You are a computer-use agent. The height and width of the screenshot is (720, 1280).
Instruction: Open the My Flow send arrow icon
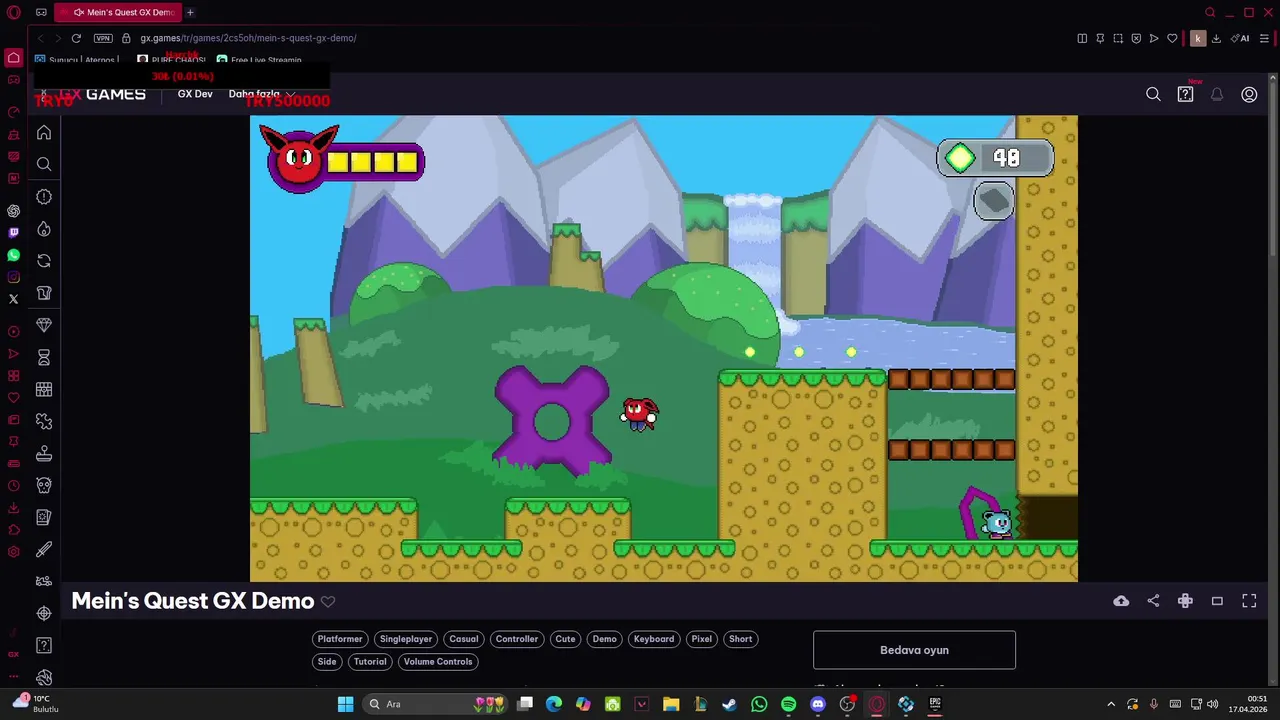tap(1154, 38)
